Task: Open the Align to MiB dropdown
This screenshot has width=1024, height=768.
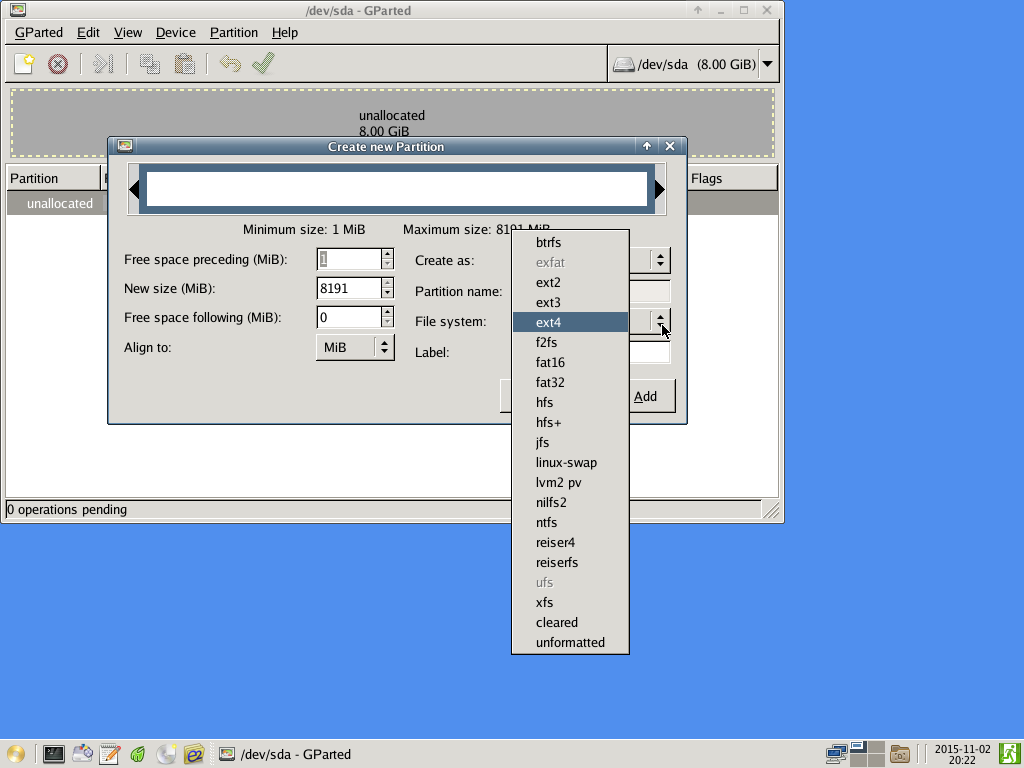Action: (355, 347)
